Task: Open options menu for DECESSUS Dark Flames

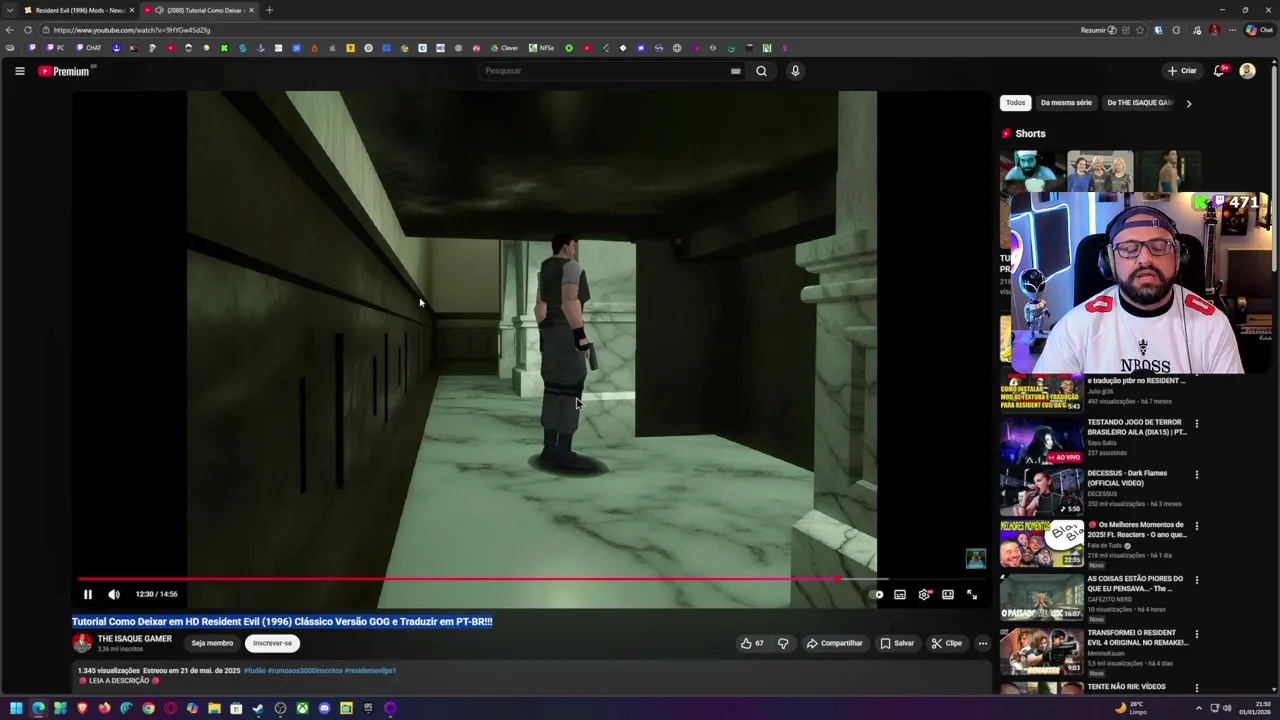Action: [1196, 475]
